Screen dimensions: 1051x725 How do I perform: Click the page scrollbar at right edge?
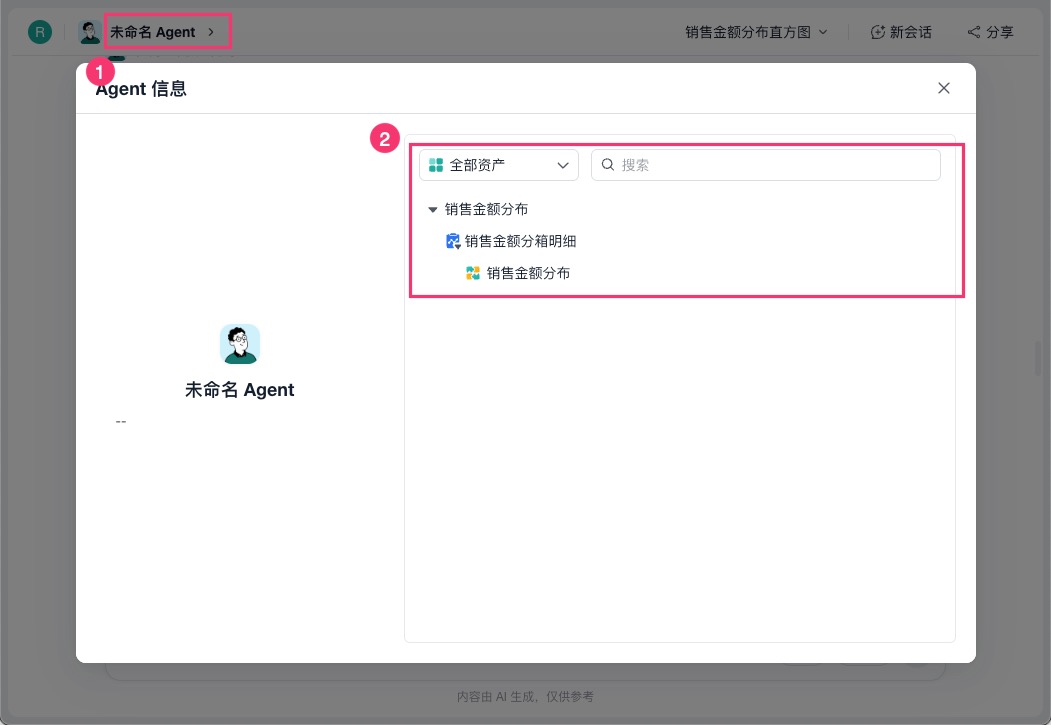(1039, 358)
